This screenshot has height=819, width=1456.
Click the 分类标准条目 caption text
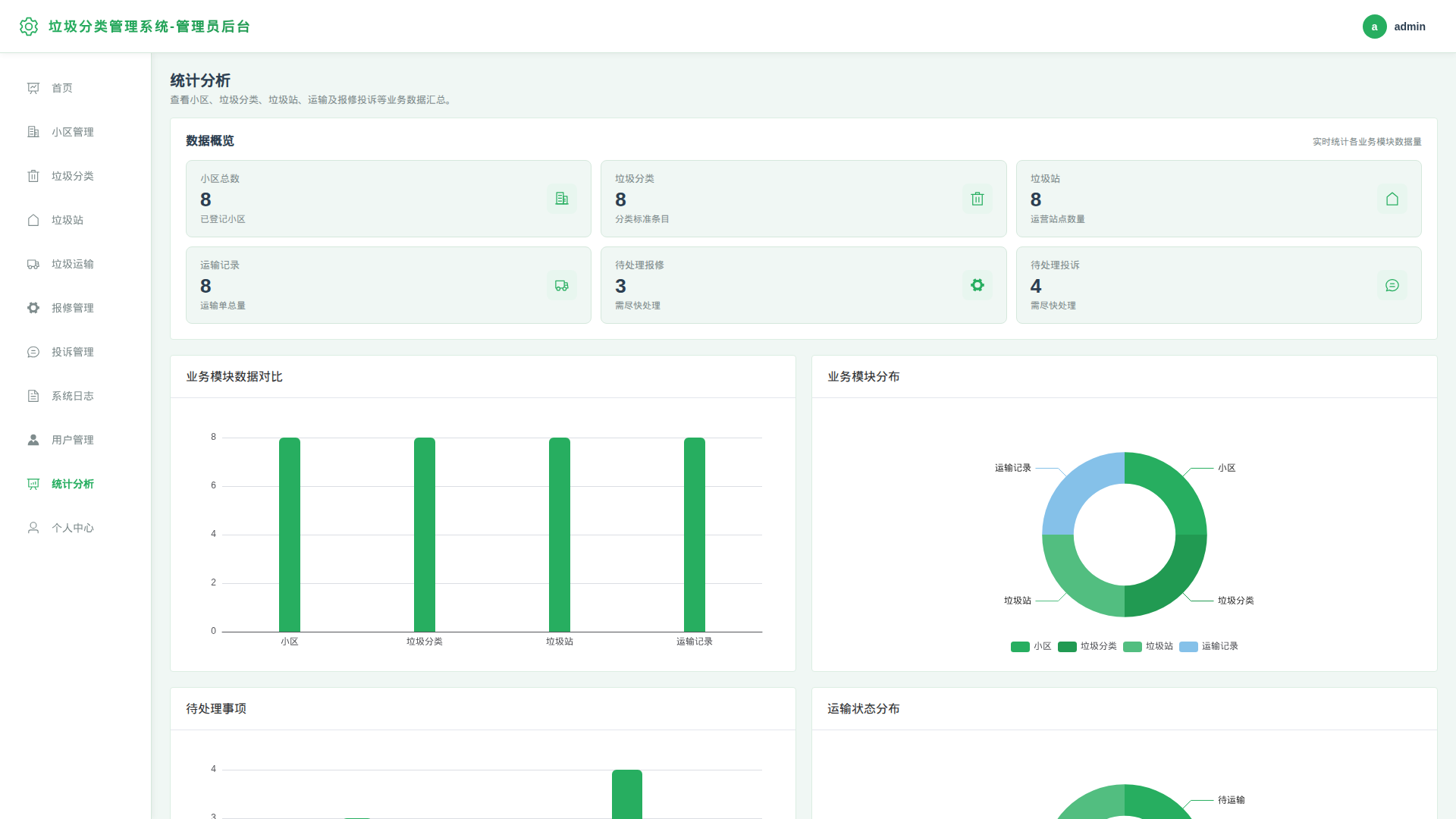(x=642, y=219)
